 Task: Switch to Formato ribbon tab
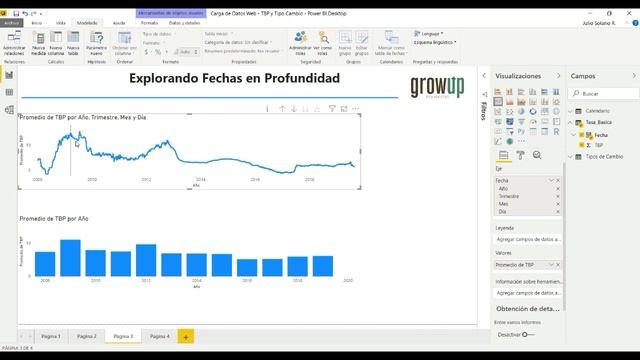pos(149,23)
